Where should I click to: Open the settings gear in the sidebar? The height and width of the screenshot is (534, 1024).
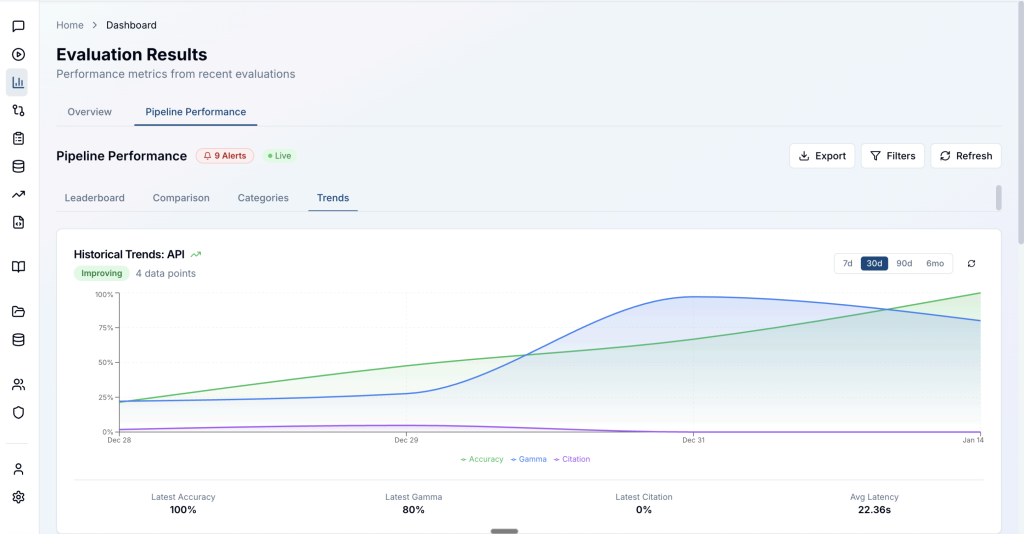point(18,497)
